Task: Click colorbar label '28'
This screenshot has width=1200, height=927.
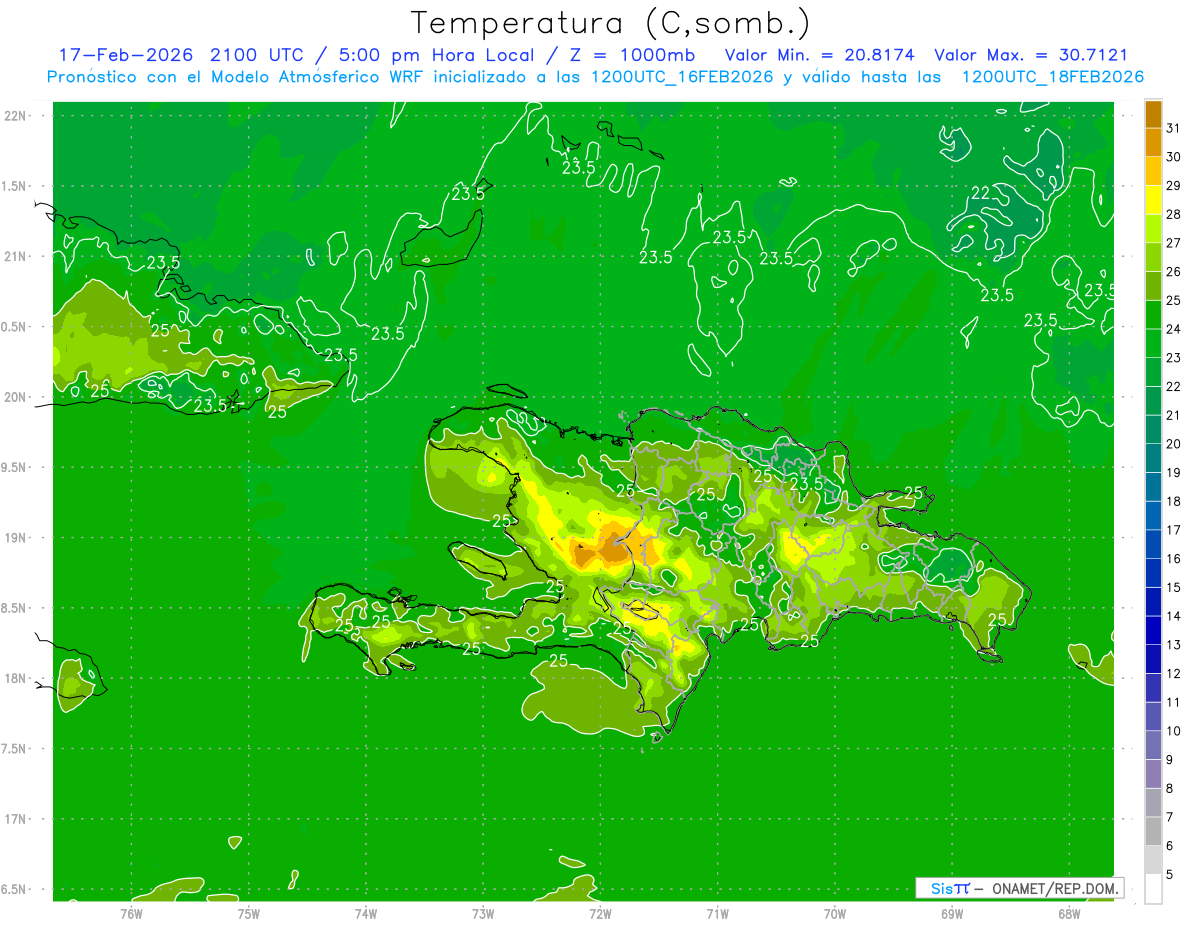Action: pos(1173,214)
